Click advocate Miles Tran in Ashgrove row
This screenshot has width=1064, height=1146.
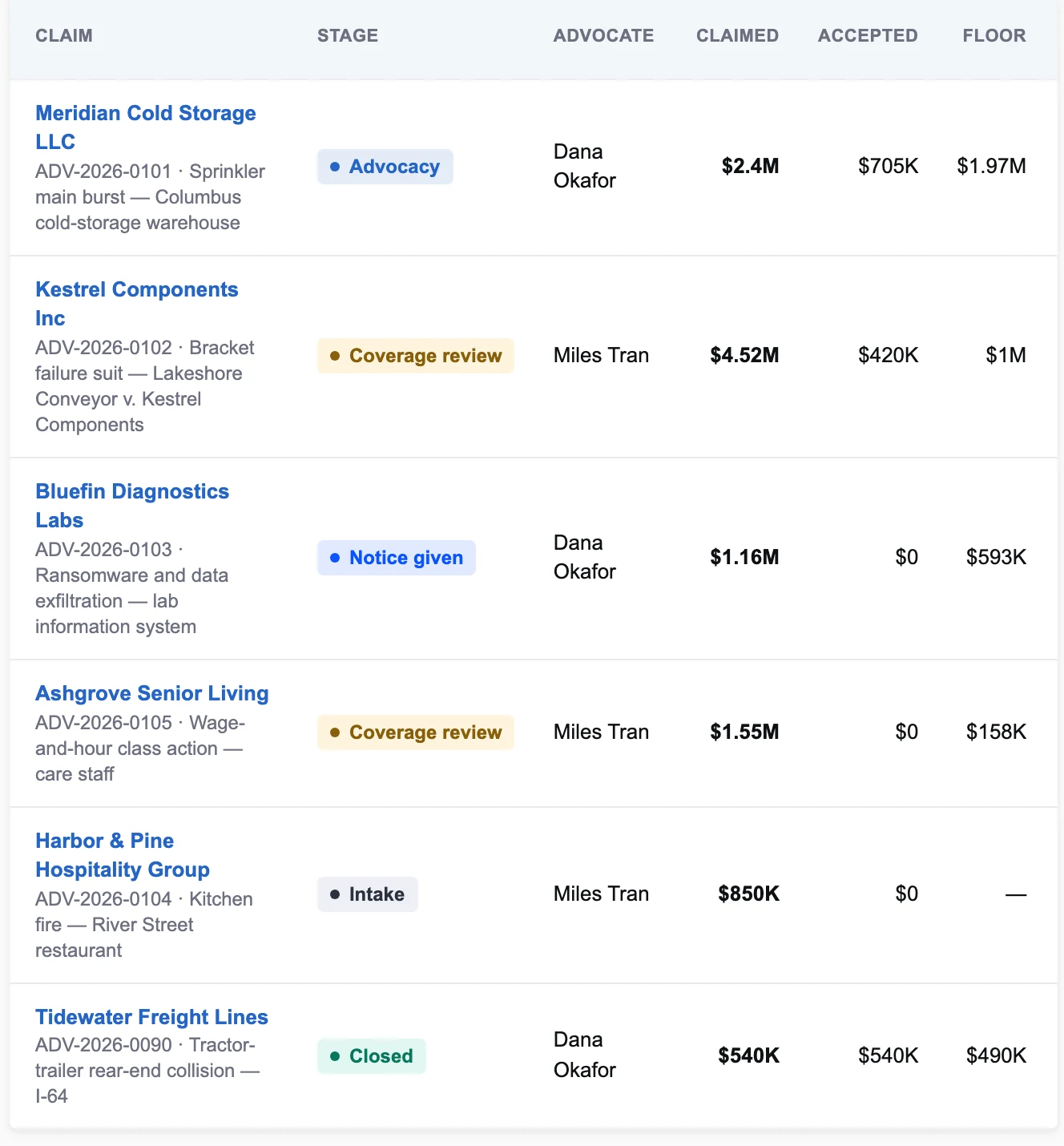coord(602,732)
